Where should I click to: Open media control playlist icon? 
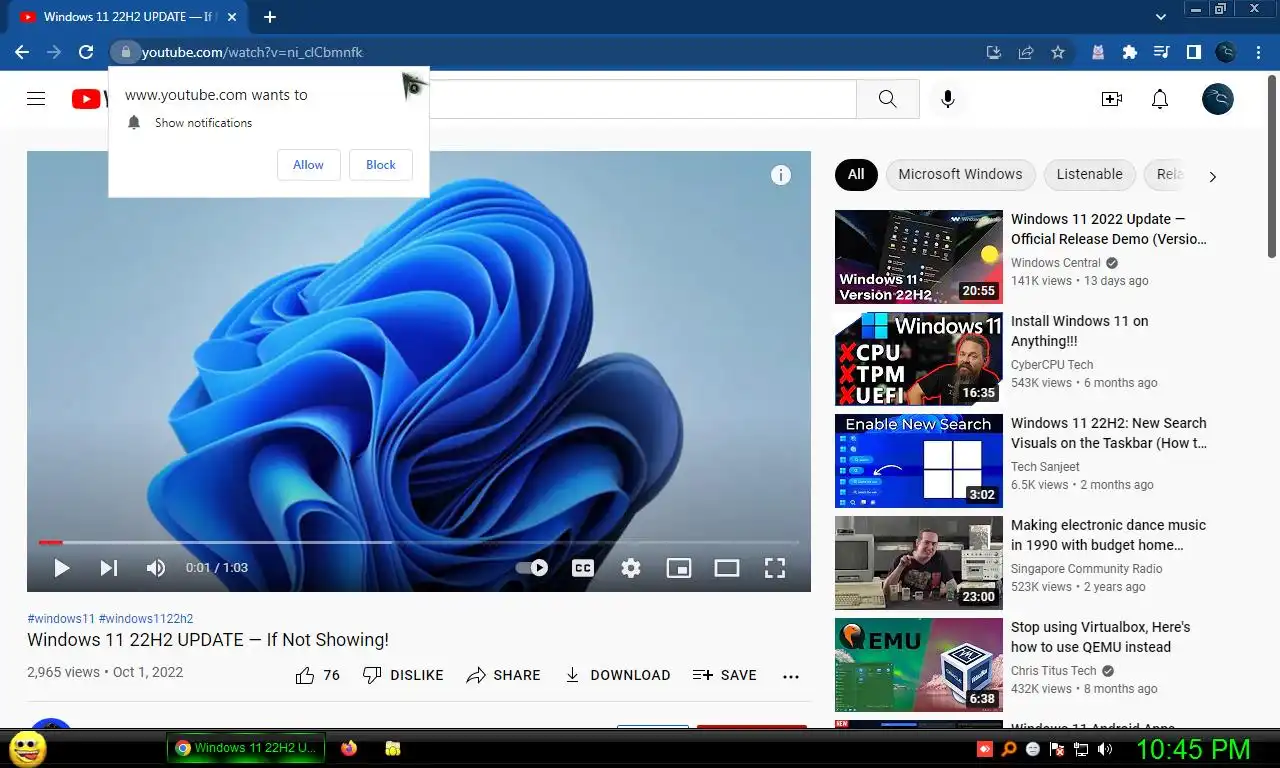(x=1161, y=52)
